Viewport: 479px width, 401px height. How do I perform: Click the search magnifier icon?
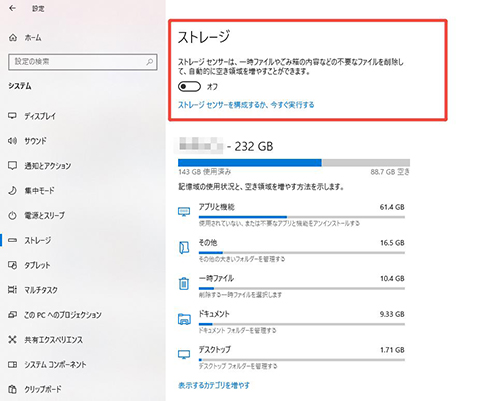pos(150,62)
